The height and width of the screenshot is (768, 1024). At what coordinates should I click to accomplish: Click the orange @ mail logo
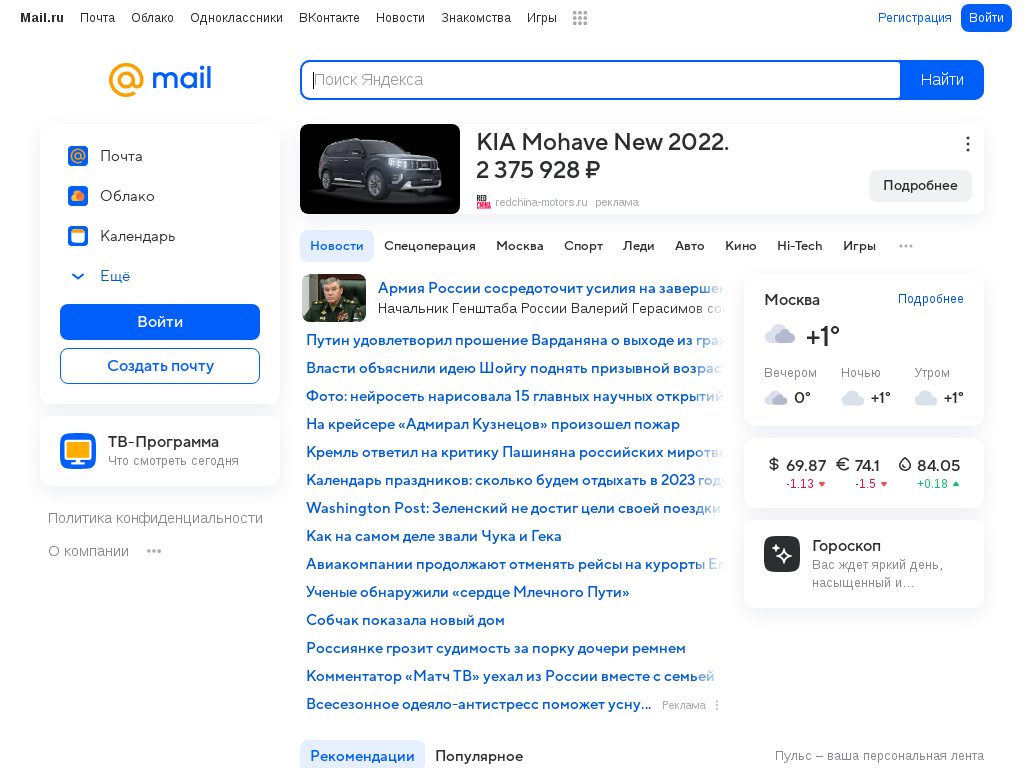(160, 79)
